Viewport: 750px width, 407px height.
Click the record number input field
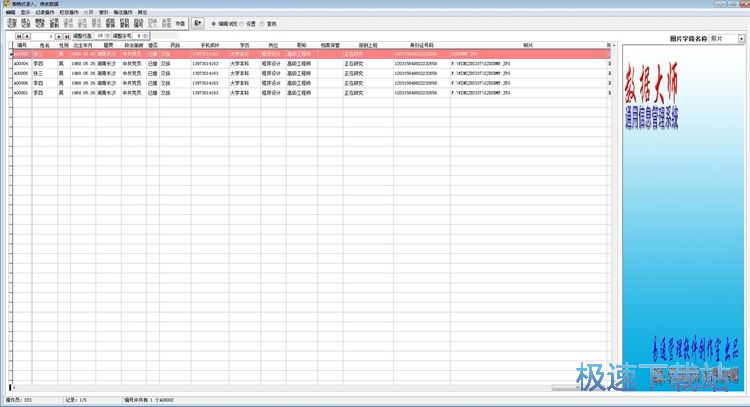pyautogui.click(x=43, y=36)
